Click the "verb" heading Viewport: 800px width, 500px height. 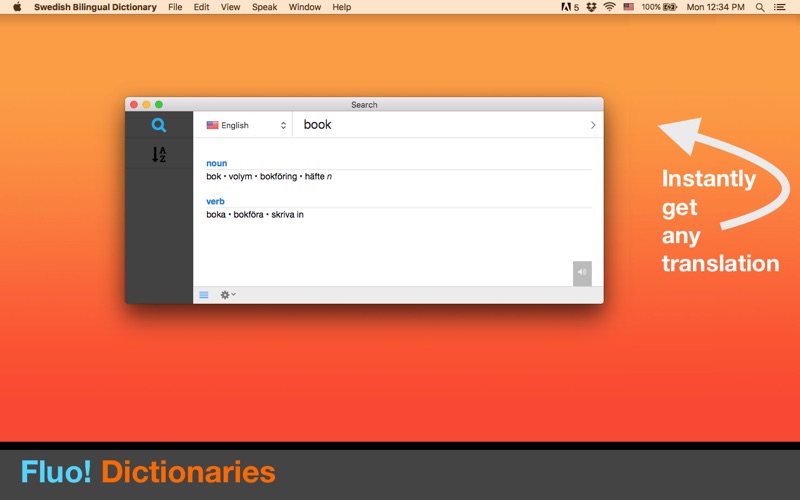[215, 202]
